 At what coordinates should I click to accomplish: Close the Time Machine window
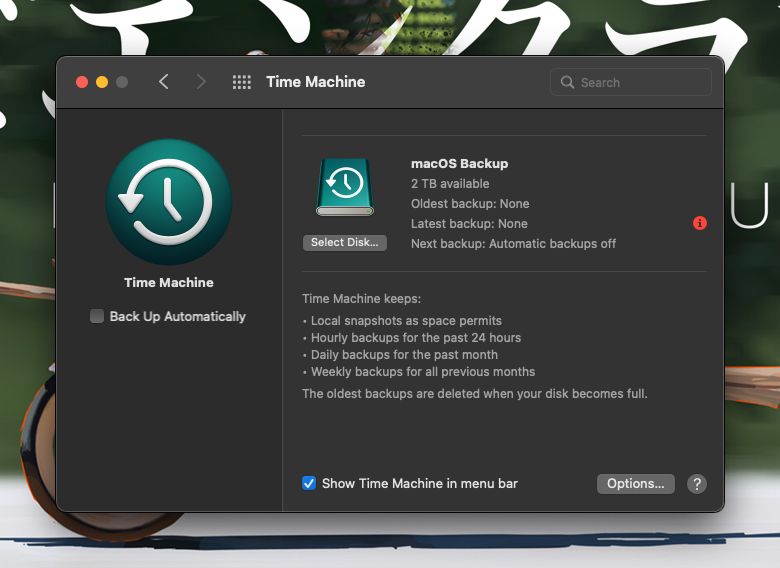pos(82,82)
